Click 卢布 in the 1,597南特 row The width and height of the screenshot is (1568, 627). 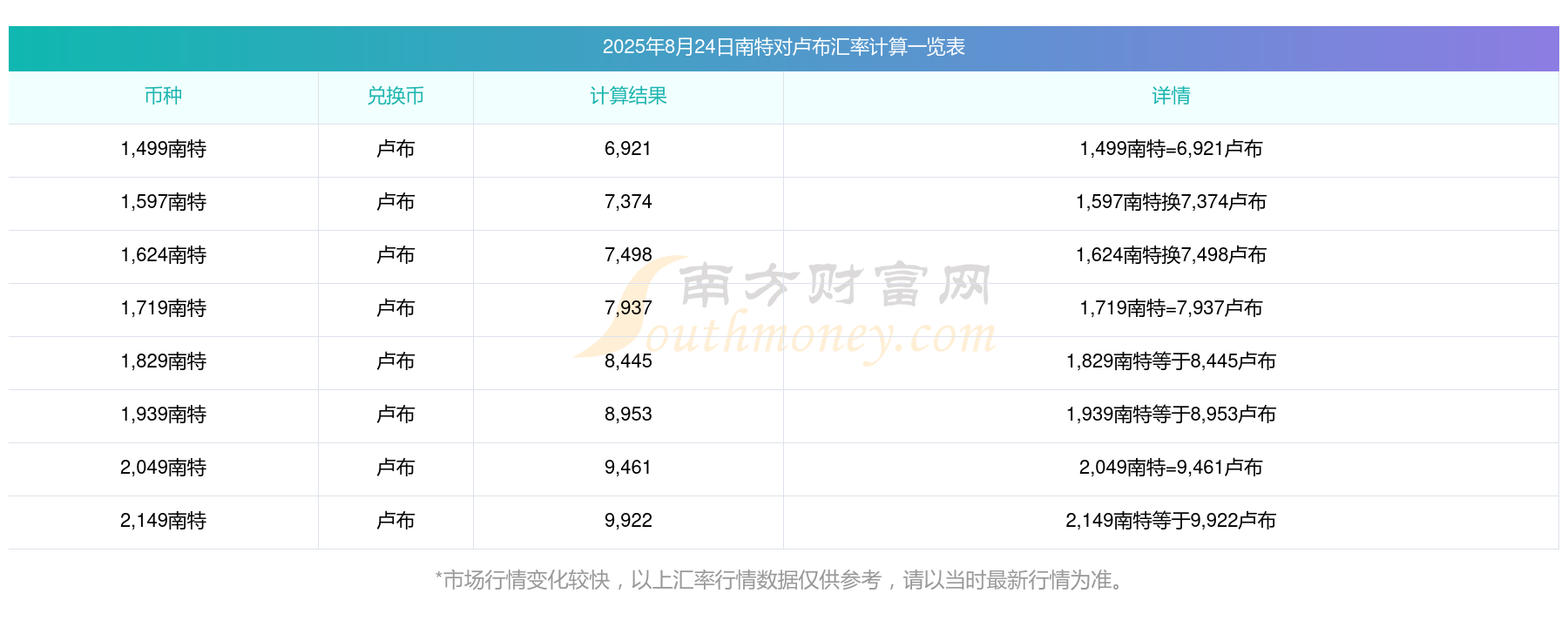click(x=395, y=202)
